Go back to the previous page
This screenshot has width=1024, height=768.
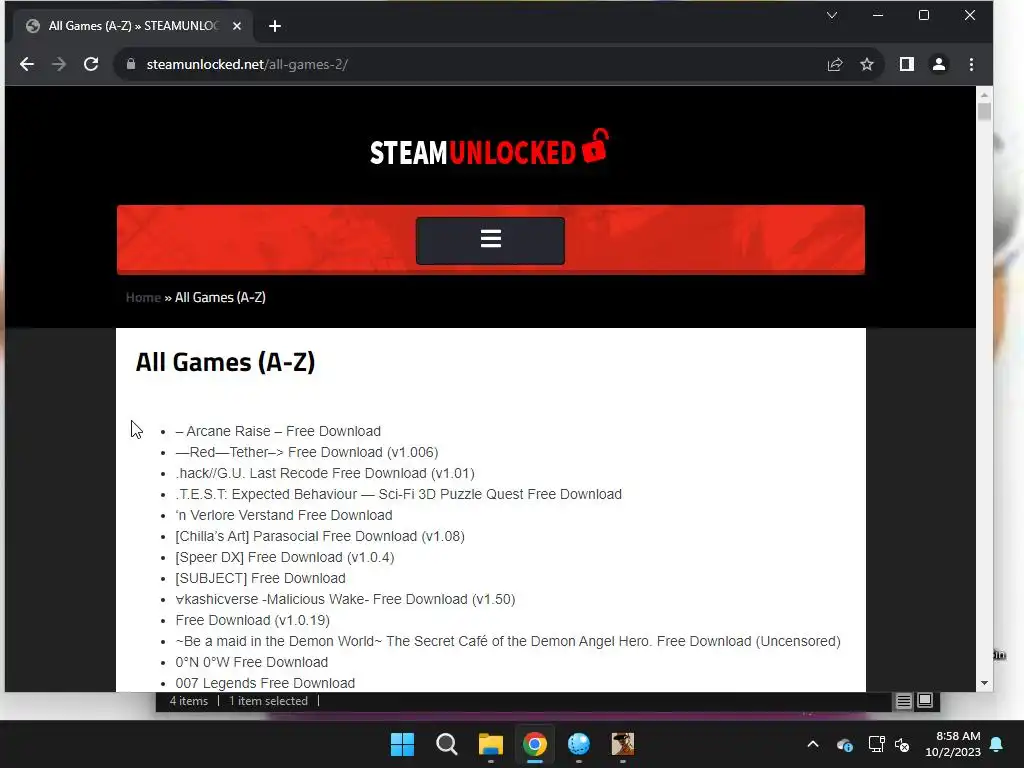pyautogui.click(x=27, y=64)
